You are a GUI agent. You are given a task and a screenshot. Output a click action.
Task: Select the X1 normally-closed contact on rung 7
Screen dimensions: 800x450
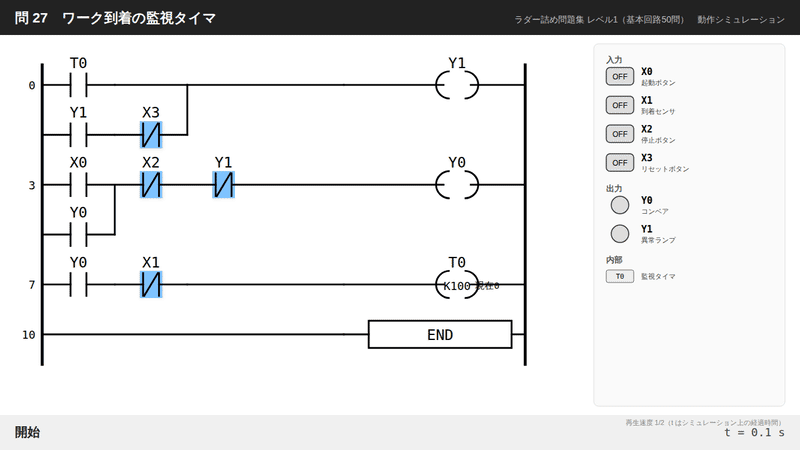[x=151, y=285]
